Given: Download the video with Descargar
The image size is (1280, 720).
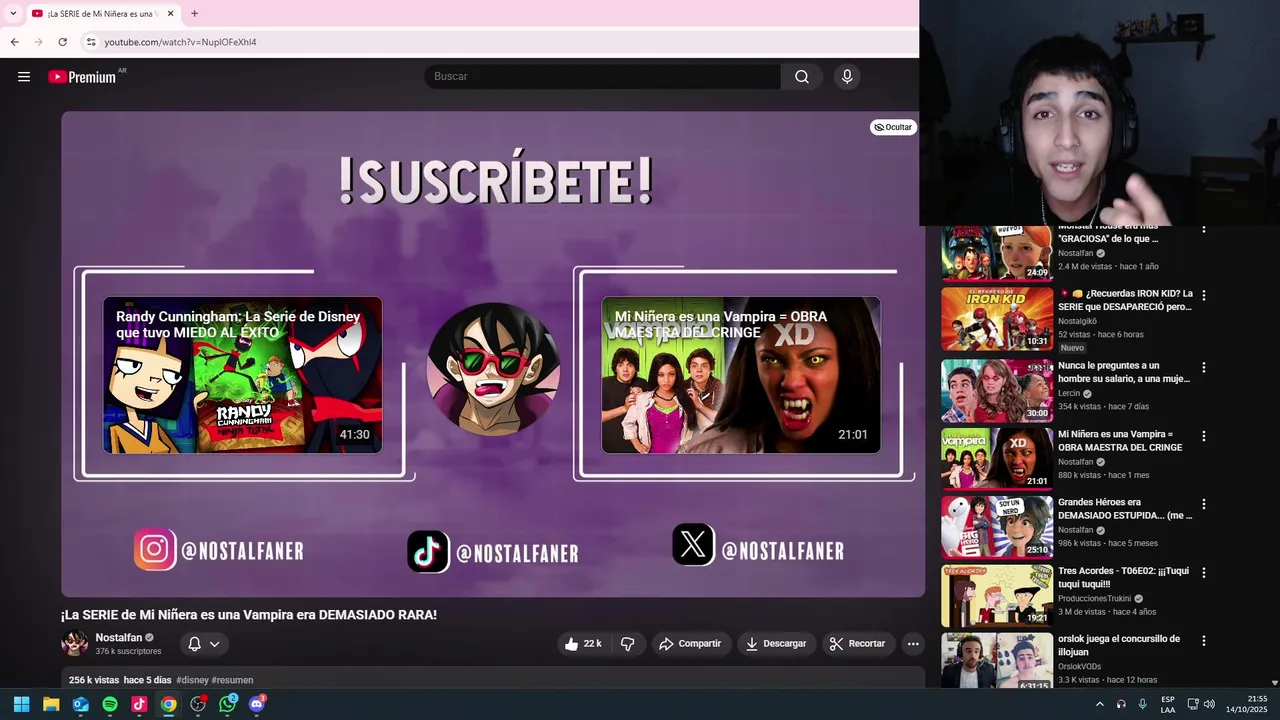Looking at the screenshot, I should [x=776, y=644].
